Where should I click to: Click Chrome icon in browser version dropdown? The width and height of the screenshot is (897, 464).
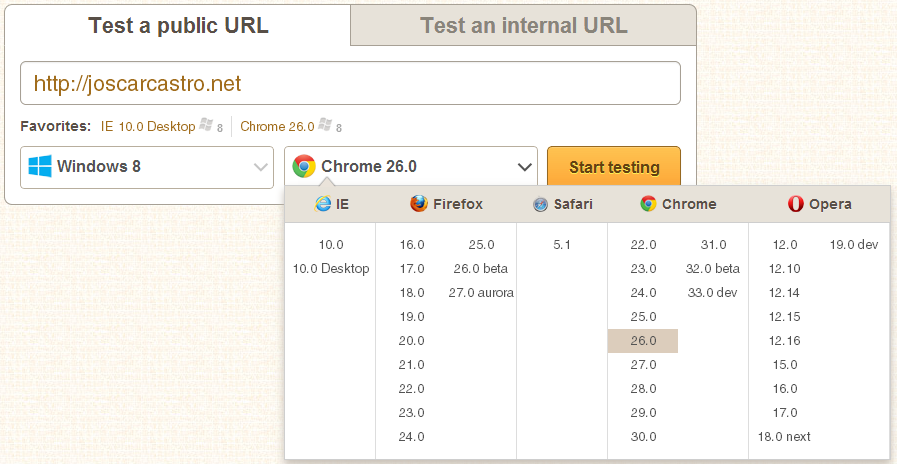point(304,167)
